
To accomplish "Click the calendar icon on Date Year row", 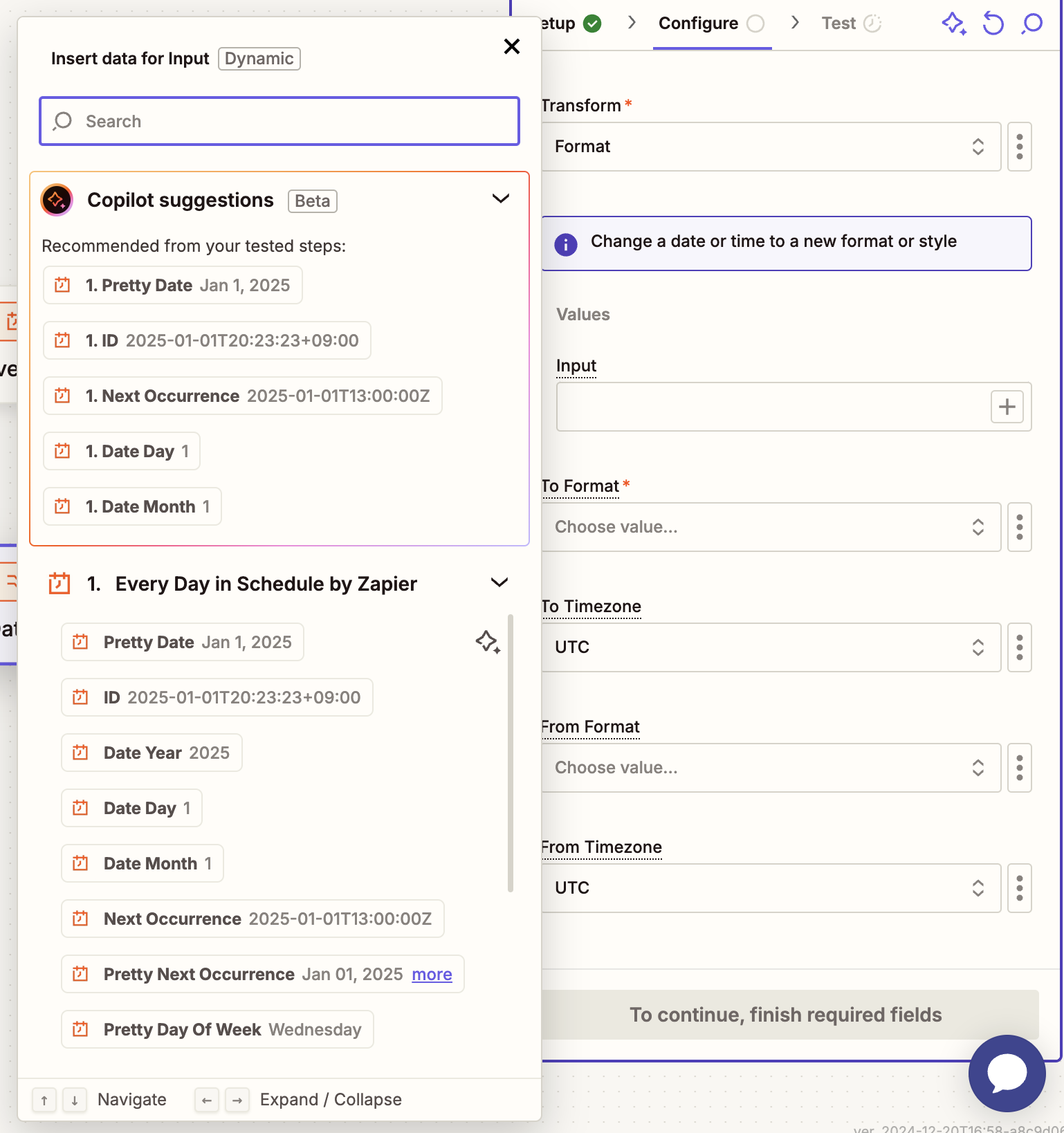I will coord(80,753).
